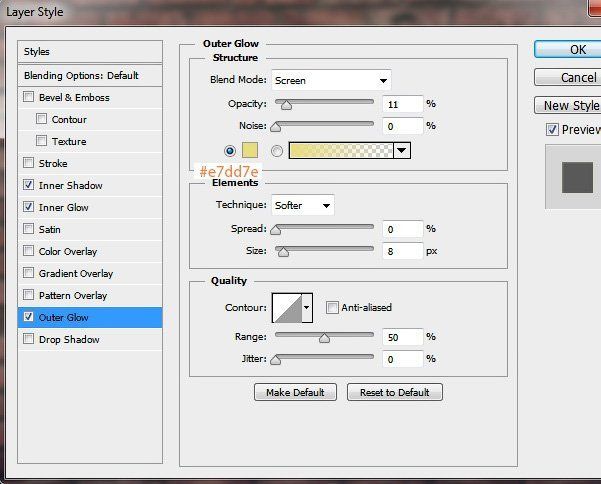This screenshot has height=484, width=601.
Task: Toggle the Preview checkbox
Action: [552, 130]
